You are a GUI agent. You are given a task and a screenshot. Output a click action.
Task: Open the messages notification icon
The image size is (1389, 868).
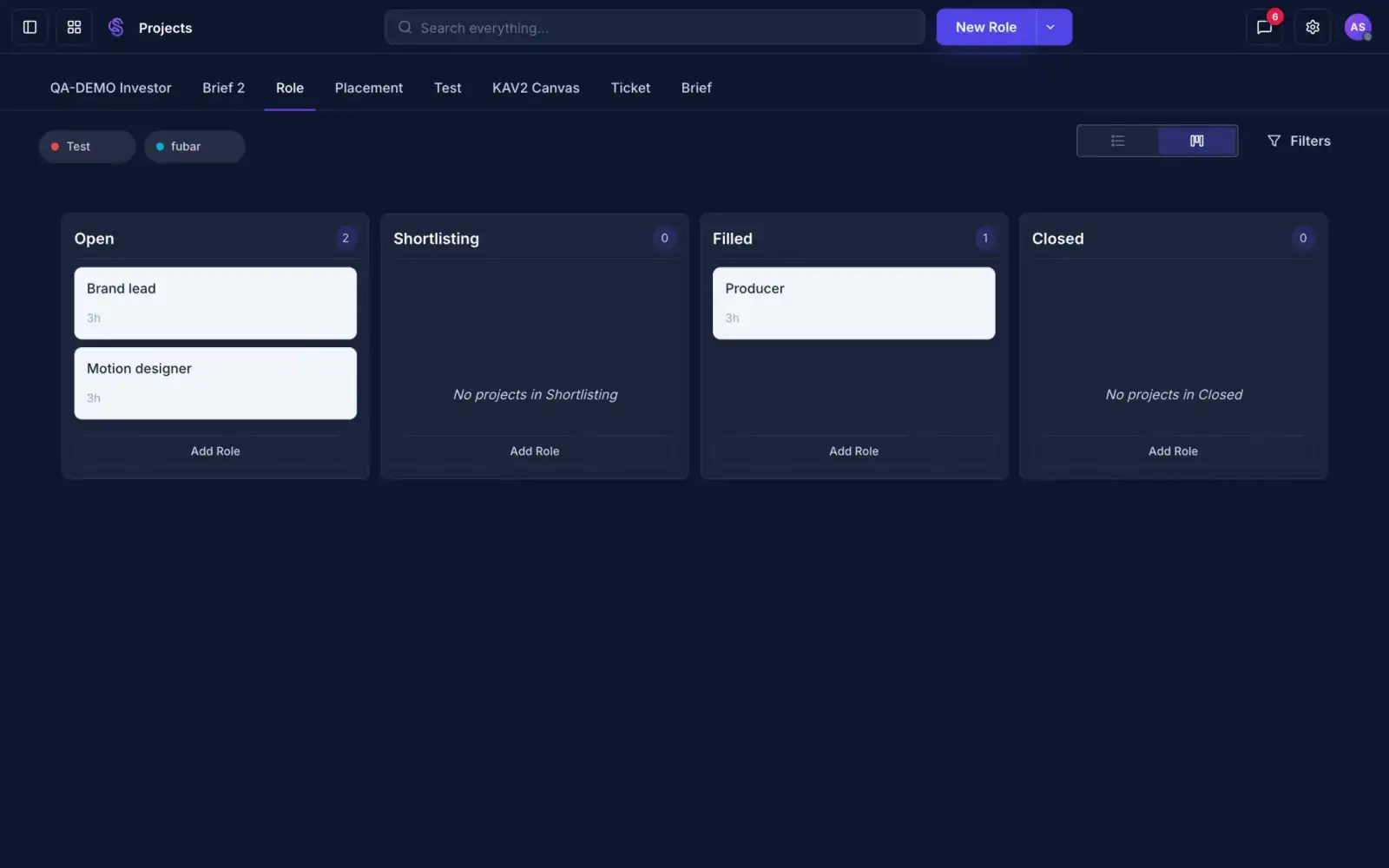(1264, 27)
